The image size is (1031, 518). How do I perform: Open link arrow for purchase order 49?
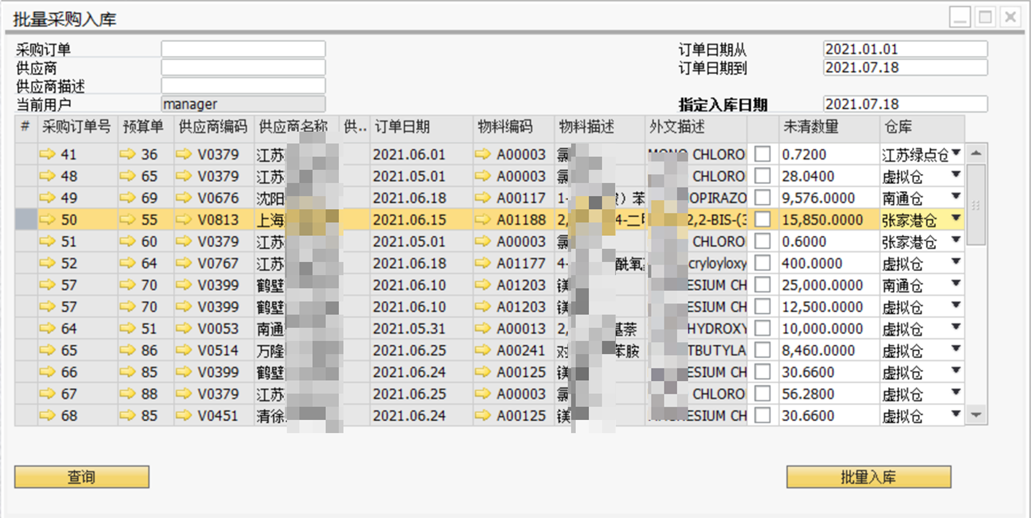pyautogui.click(x=47, y=198)
